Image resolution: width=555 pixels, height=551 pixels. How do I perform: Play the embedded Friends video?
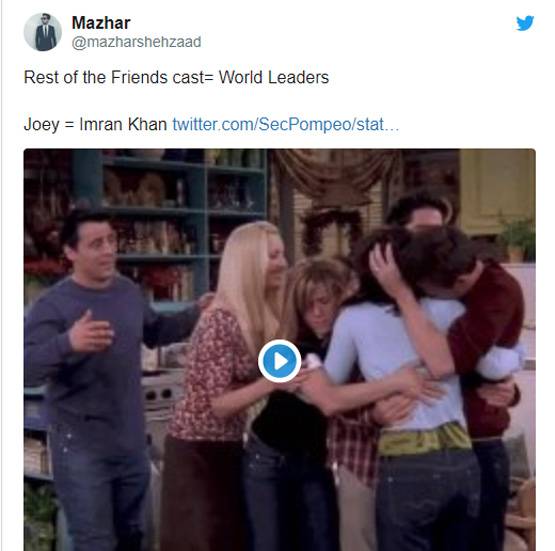coord(280,361)
